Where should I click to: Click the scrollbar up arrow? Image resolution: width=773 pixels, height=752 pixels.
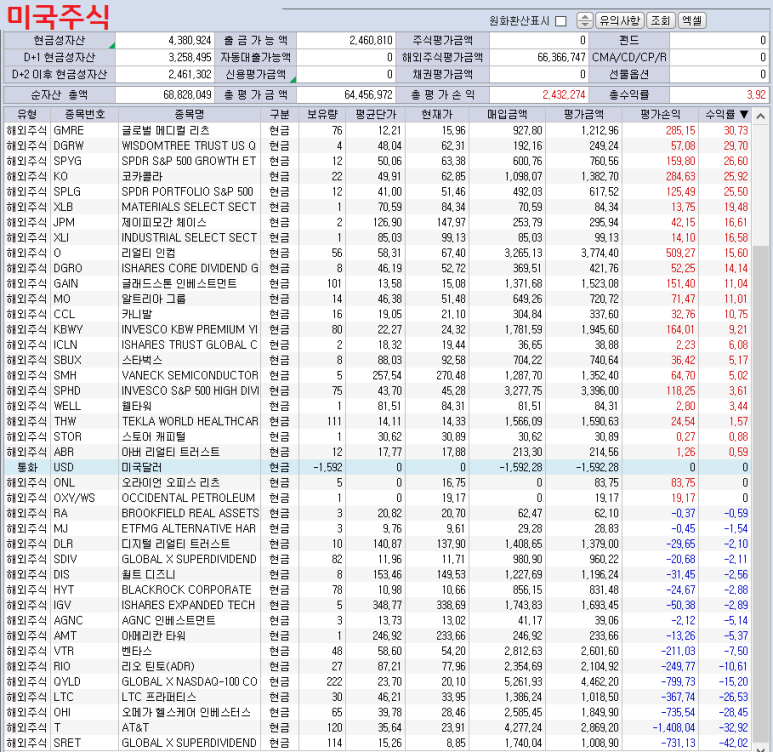point(760,116)
